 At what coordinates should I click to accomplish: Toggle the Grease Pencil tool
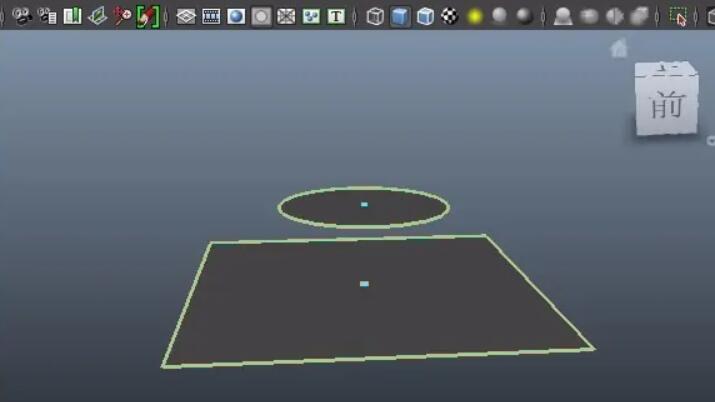point(148,16)
